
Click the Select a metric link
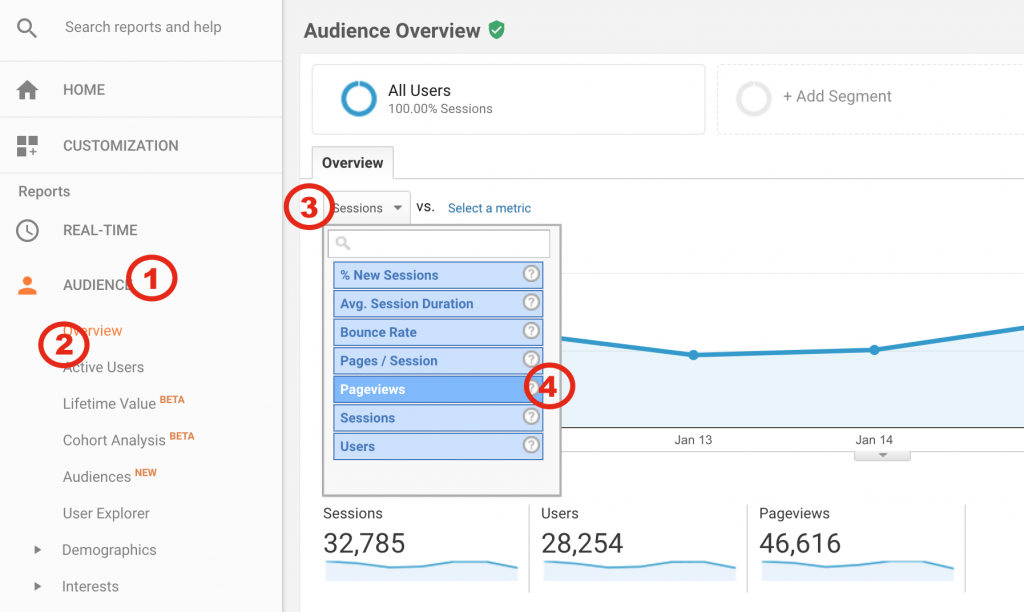click(x=489, y=208)
